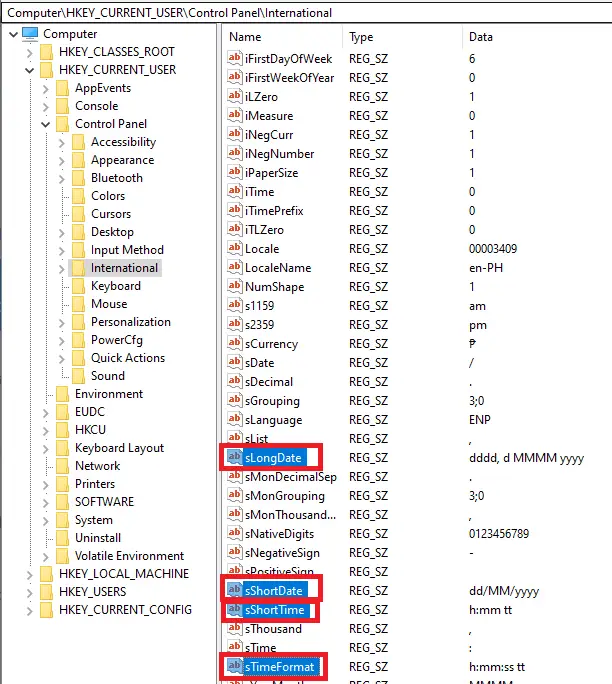Select the Keyboard key in tree
Screen dimensions: 612x684
(x=116, y=286)
